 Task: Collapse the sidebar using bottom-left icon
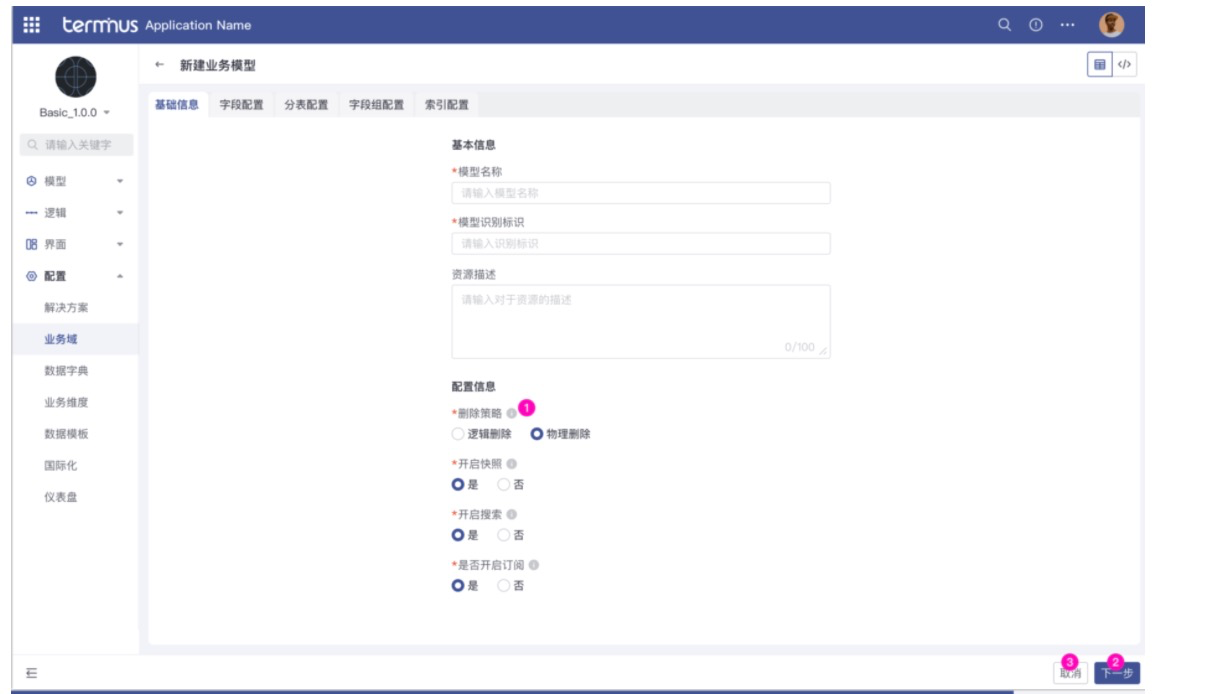coord(31,673)
